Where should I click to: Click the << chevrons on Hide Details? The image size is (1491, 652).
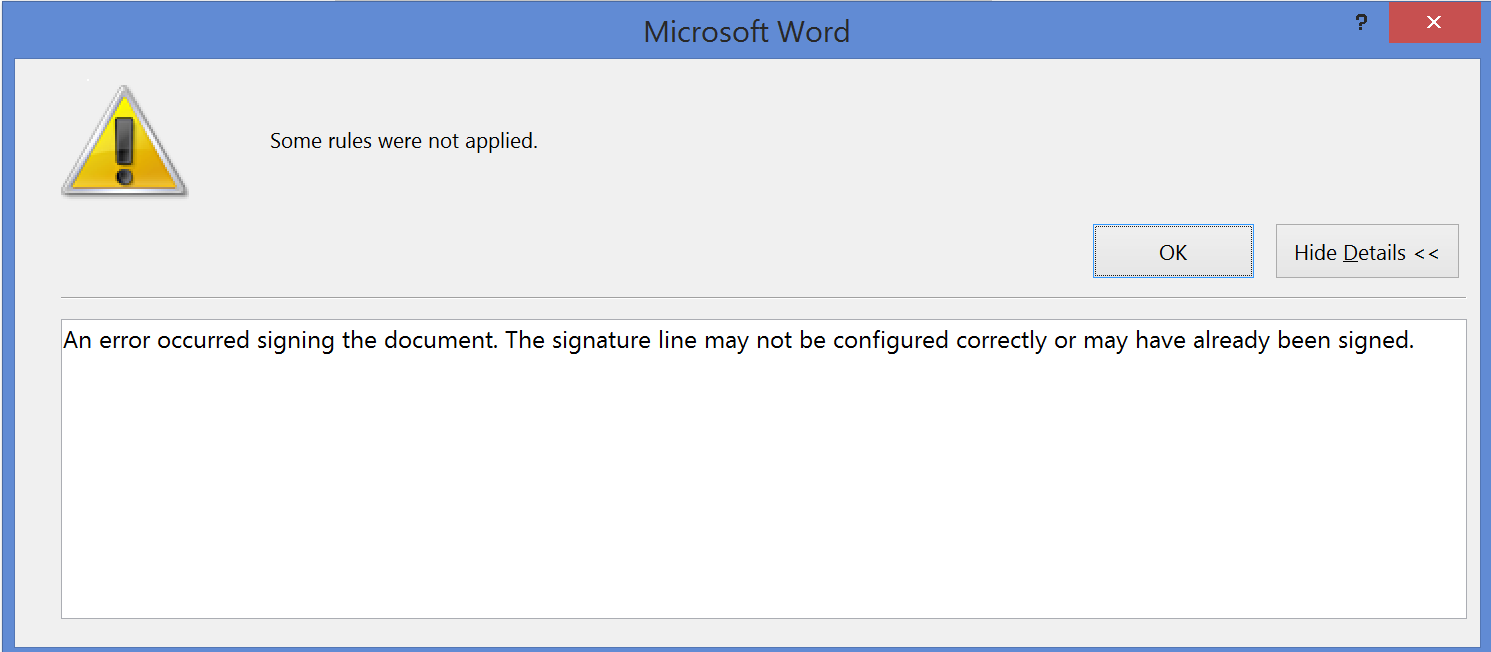coord(1426,253)
